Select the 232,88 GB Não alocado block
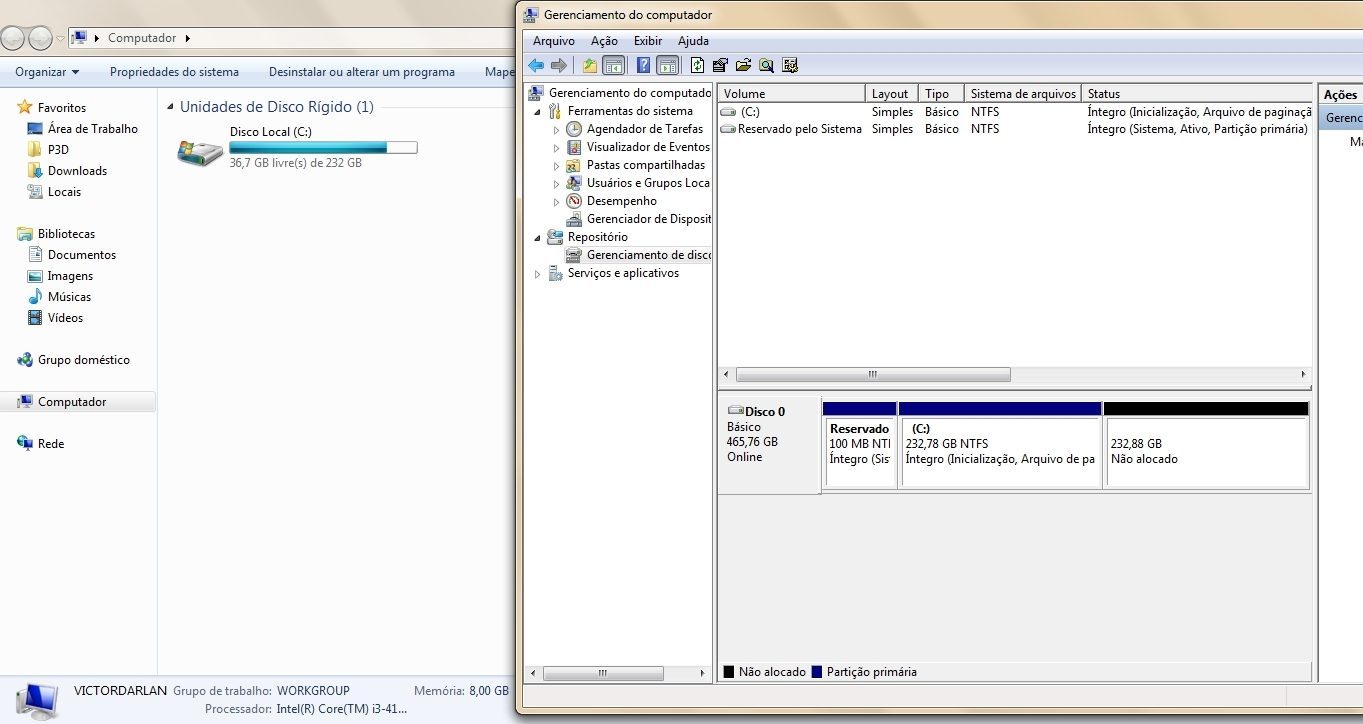 point(1206,444)
